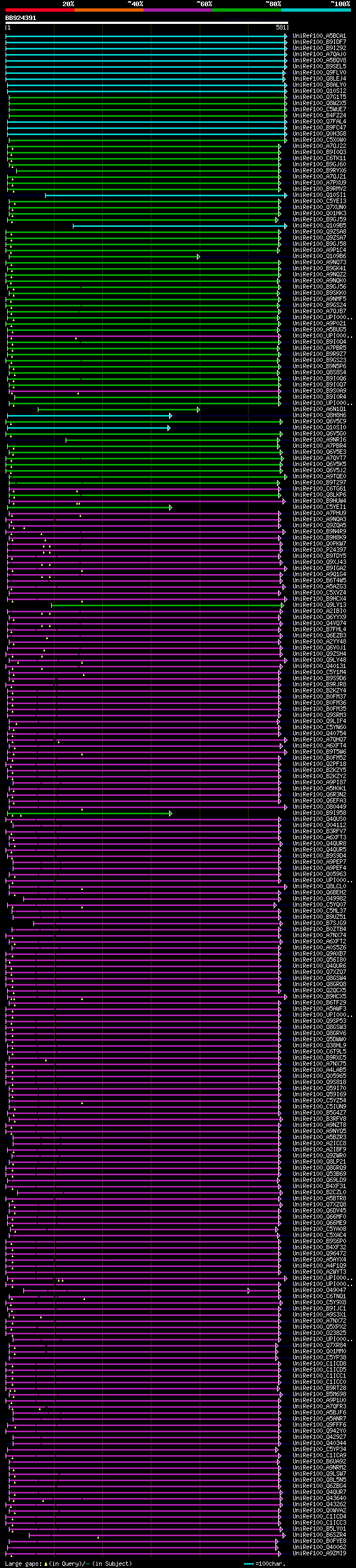This screenshot has height=1568, width=356.
Task: Click hit label UniRef100_Q43262
Action: coord(319,1504)
